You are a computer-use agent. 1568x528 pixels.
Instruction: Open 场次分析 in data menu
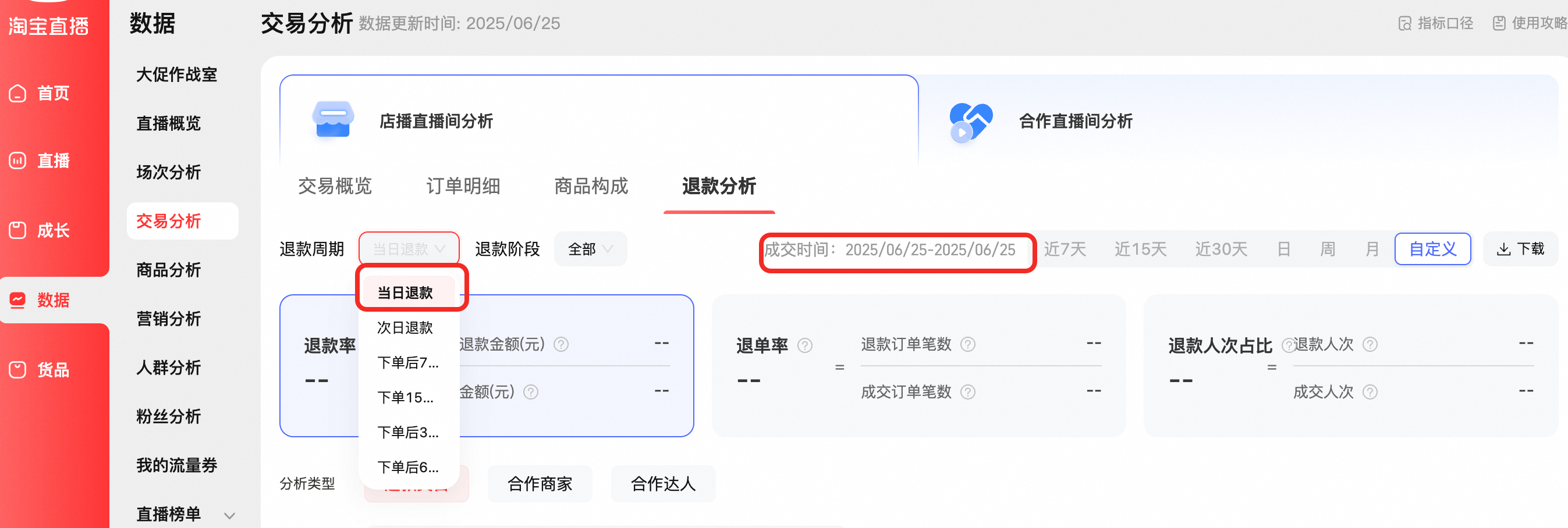coord(169,172)
